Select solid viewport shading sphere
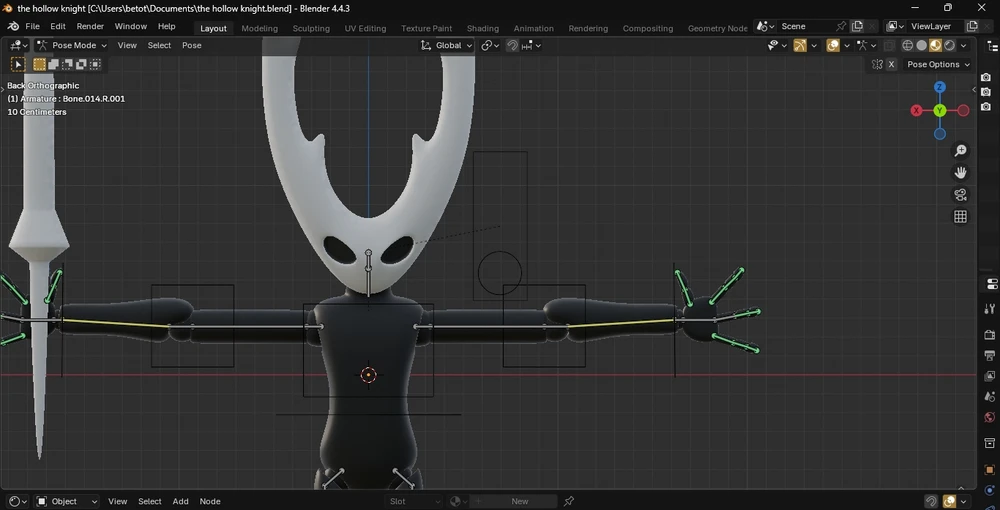This screenshot has width=1000, height=510. [922, 45]
